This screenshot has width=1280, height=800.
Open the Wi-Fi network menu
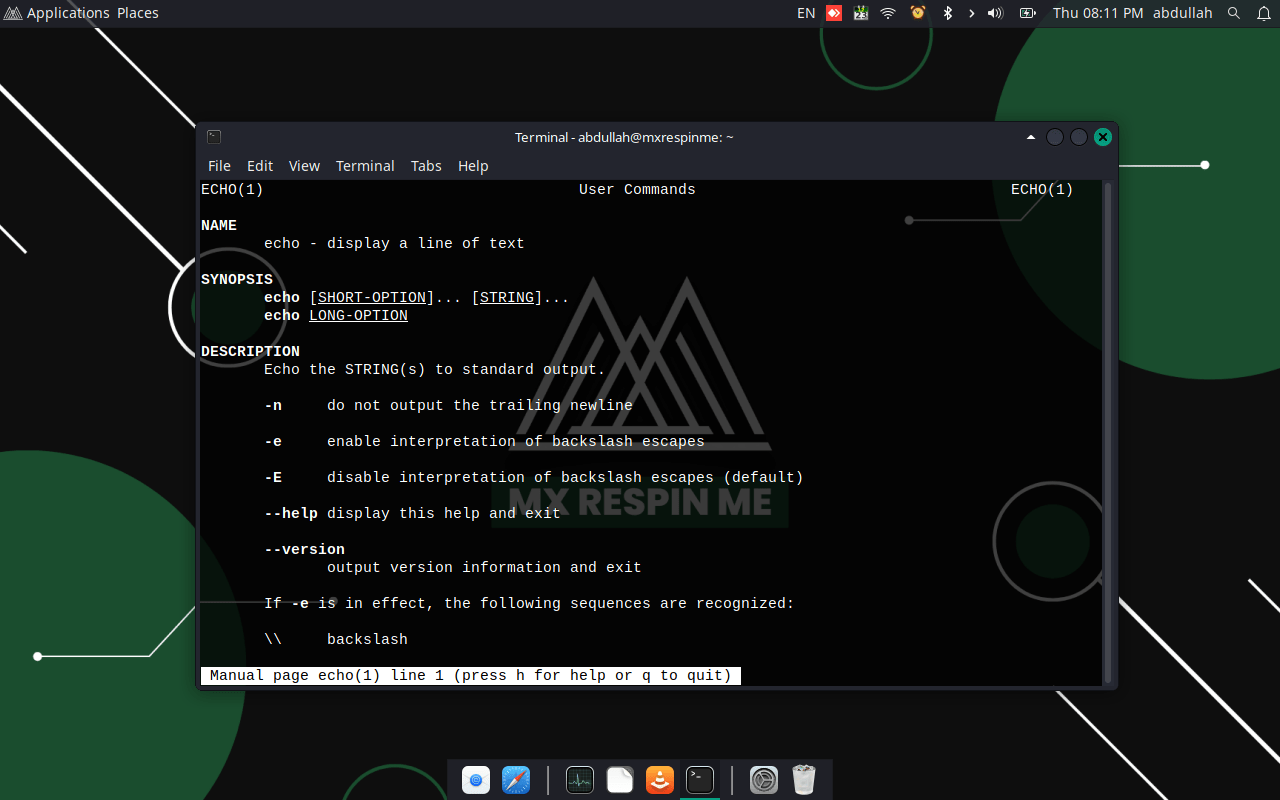point(888,13)
